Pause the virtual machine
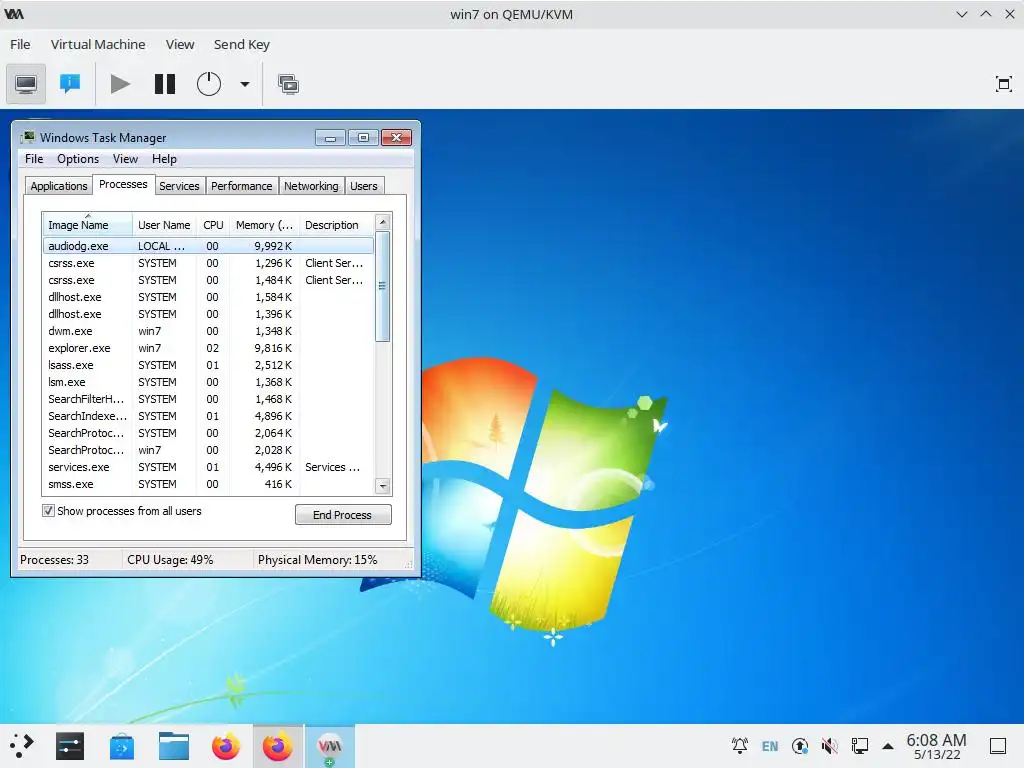Viewport: 1024px width, 768px height. click(x=165, y=84)
